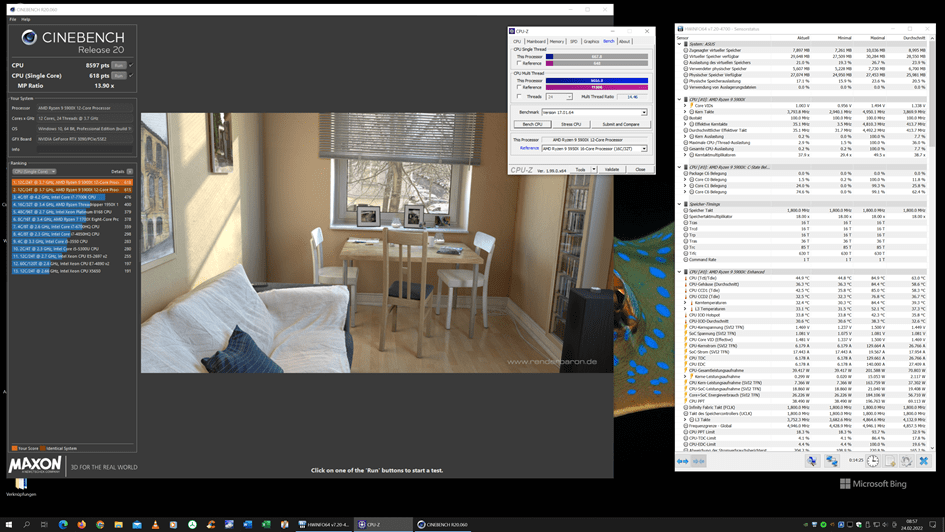Switch to Graphics tab in CPU-Z
Image resolution: width=945 pixels, height=532 pixels.
[x=591, y=42]
